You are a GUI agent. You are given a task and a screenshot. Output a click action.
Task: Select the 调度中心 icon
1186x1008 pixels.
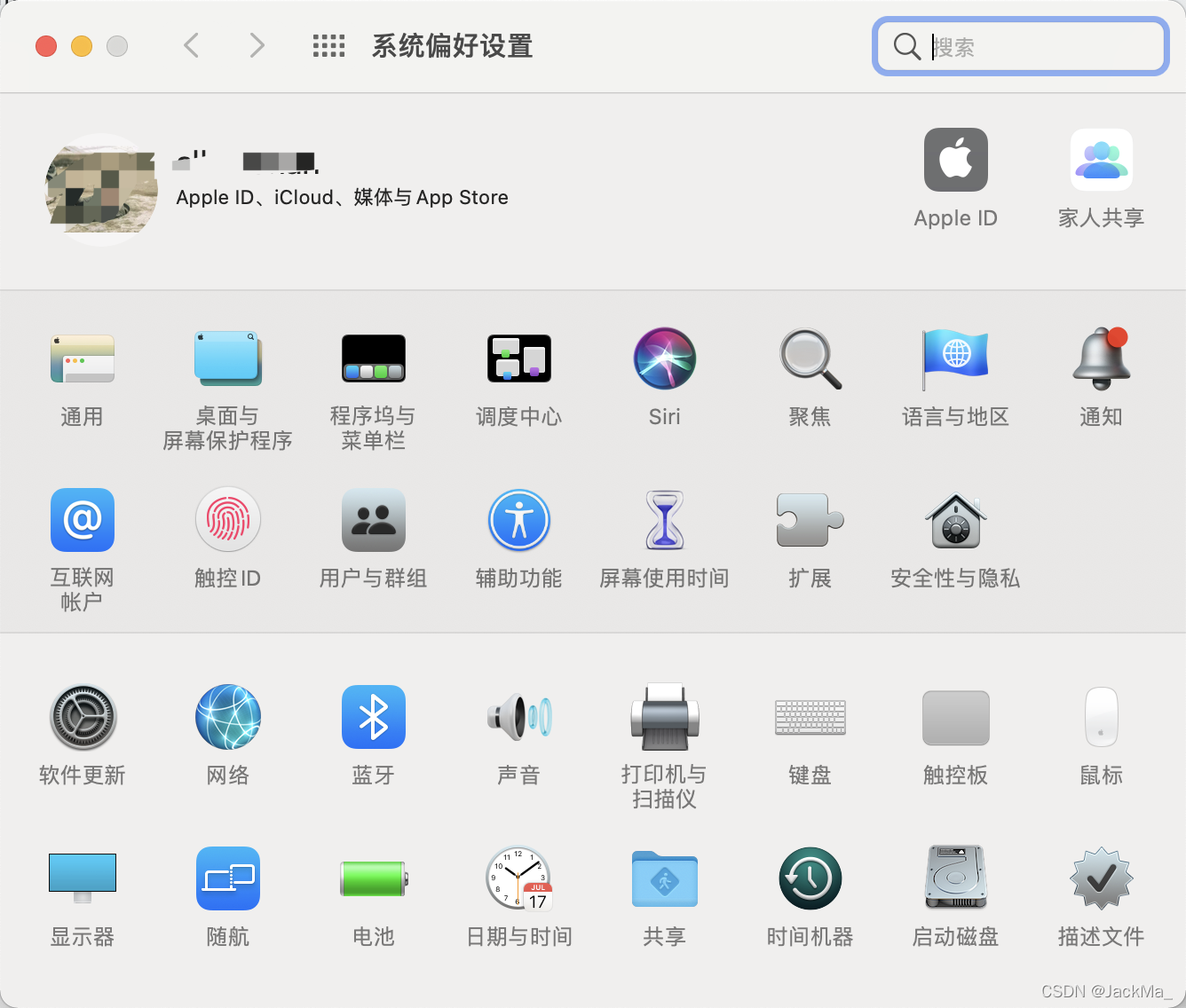click(518, 358)
